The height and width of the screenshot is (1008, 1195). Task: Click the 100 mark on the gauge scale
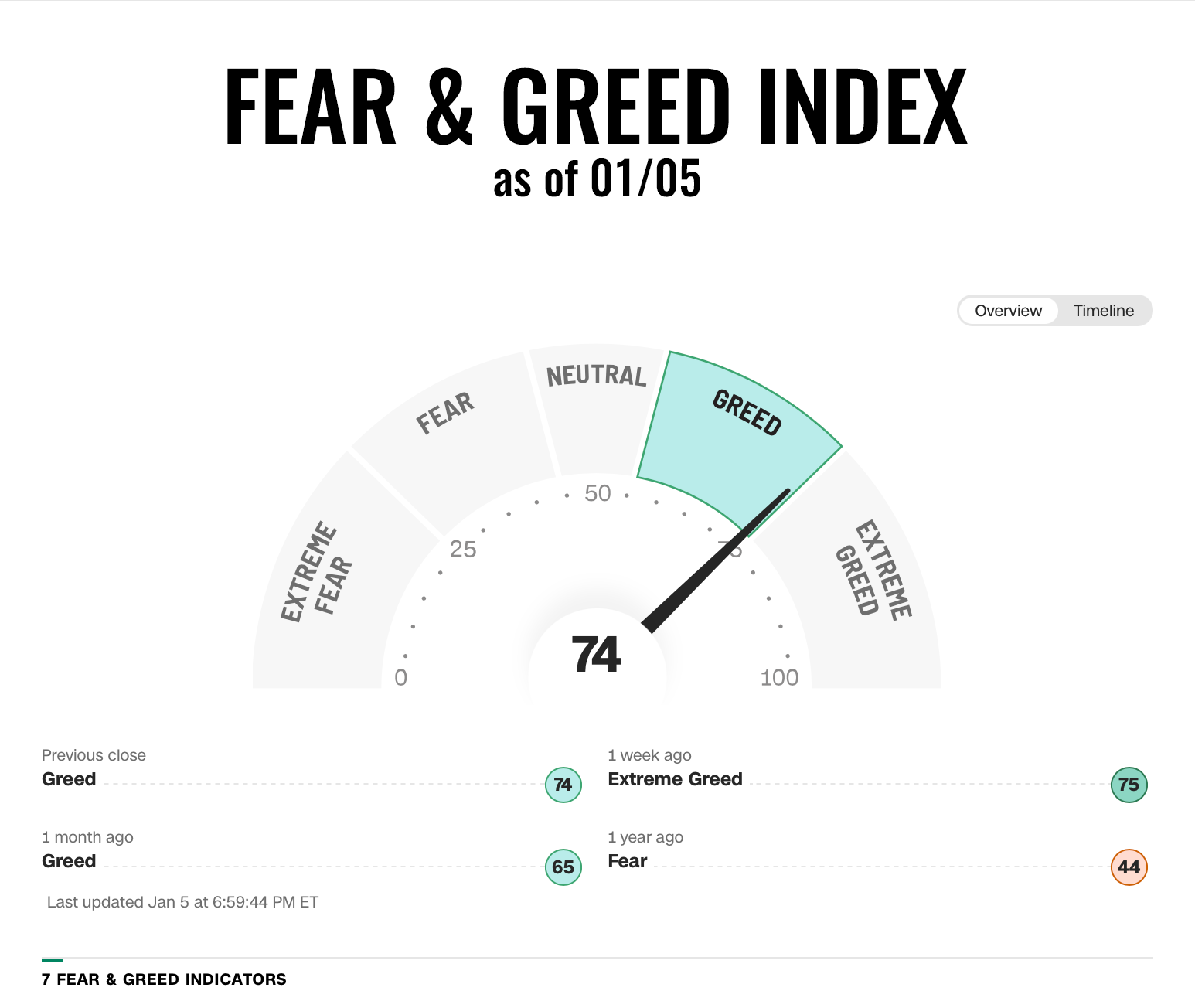pyautogui.click(x=779, y=677)
